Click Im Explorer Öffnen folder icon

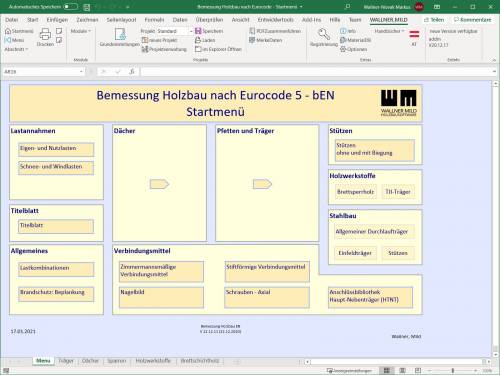tap(198, 49)
